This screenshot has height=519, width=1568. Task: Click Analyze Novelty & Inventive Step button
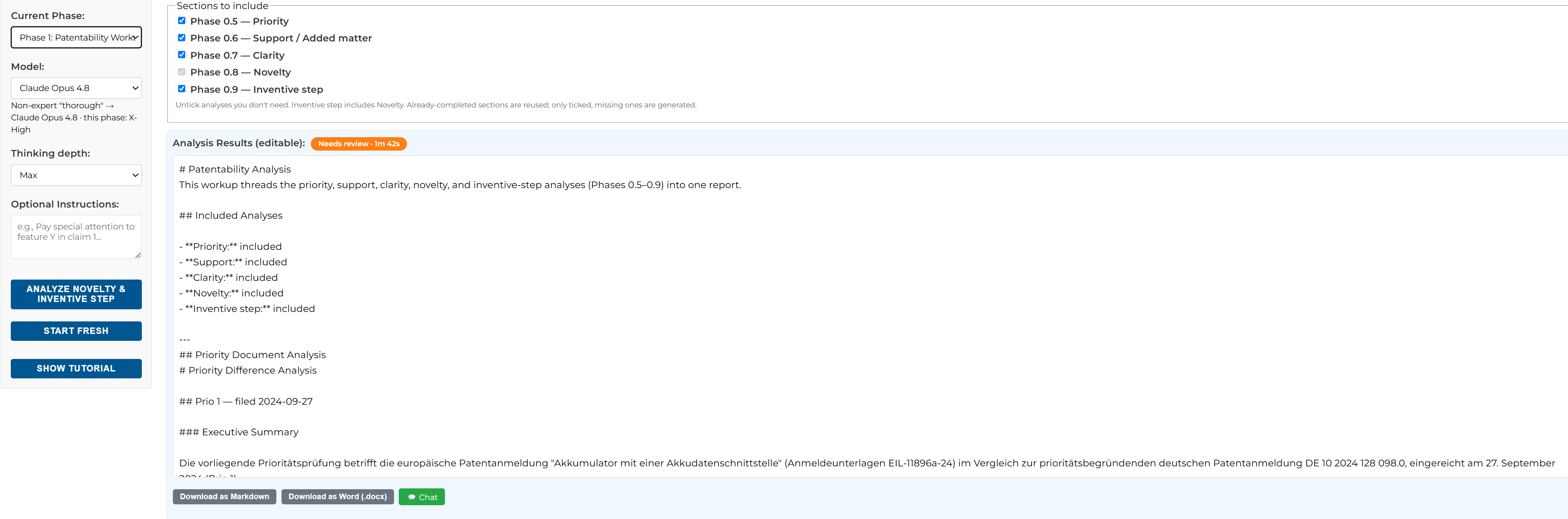[76, 294]
